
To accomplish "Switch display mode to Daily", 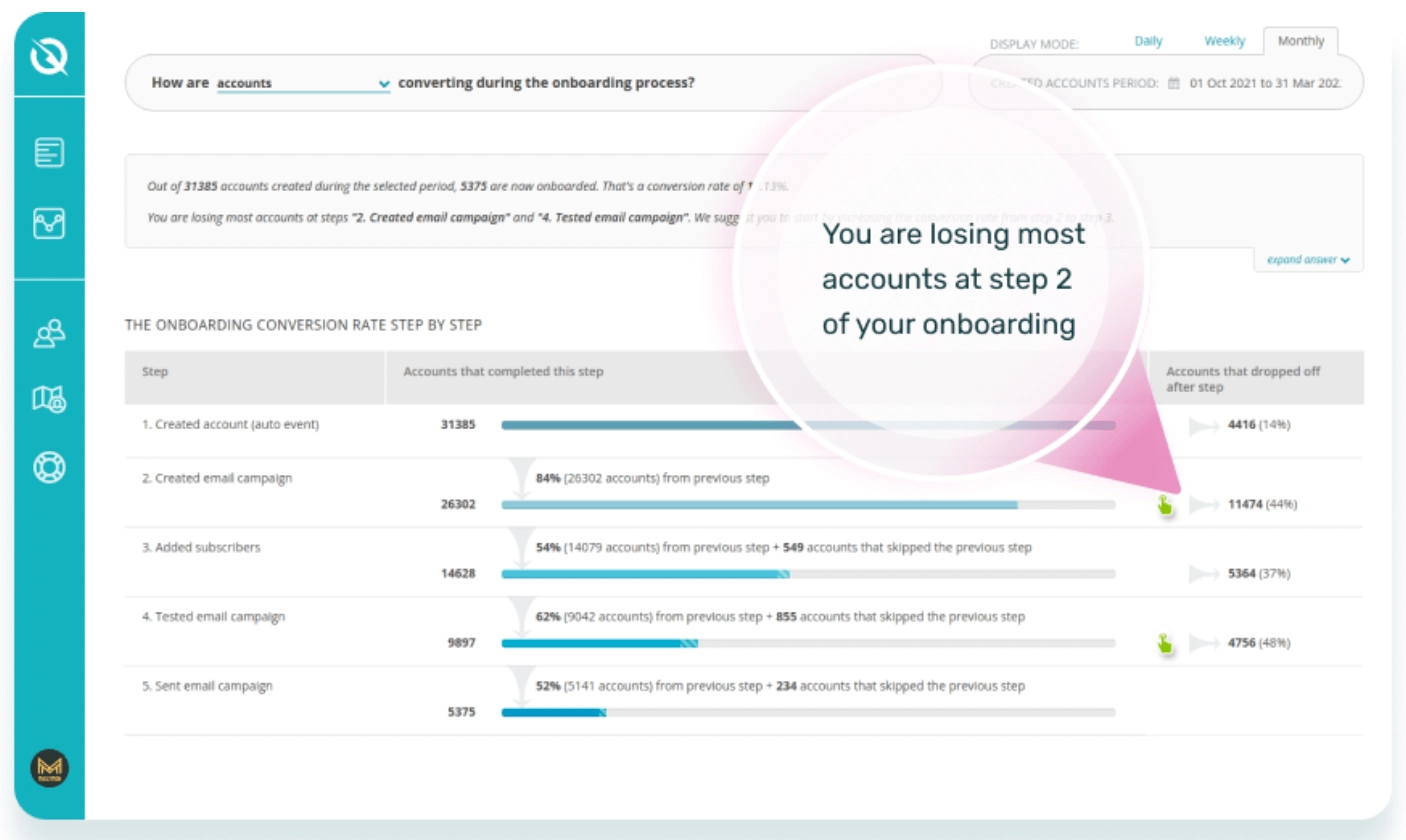I will (1148, 41).
